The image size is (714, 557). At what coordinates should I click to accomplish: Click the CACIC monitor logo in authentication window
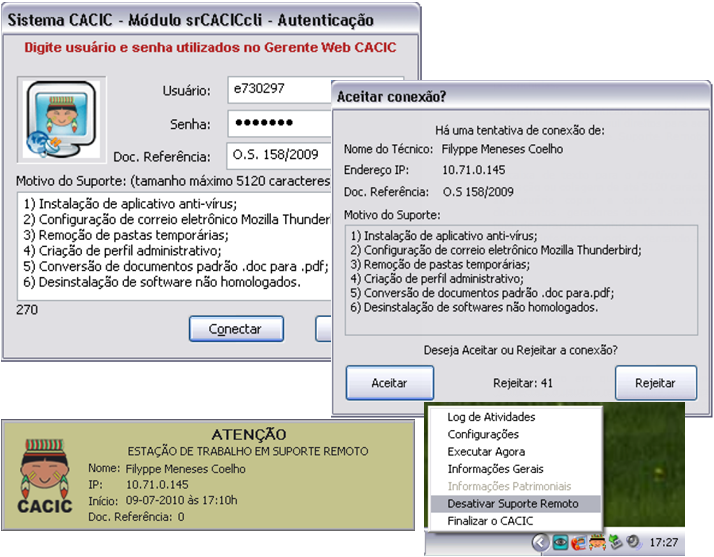(61, 119)
